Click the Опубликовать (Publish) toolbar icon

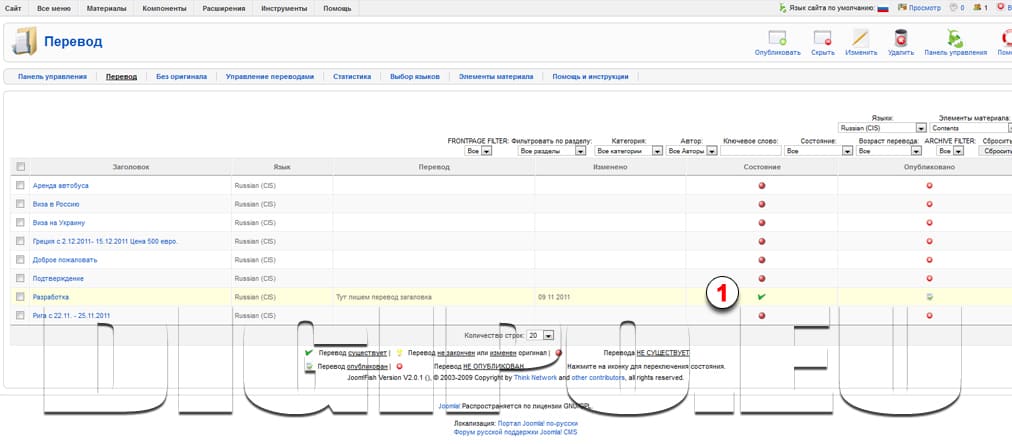pos(777,39)
